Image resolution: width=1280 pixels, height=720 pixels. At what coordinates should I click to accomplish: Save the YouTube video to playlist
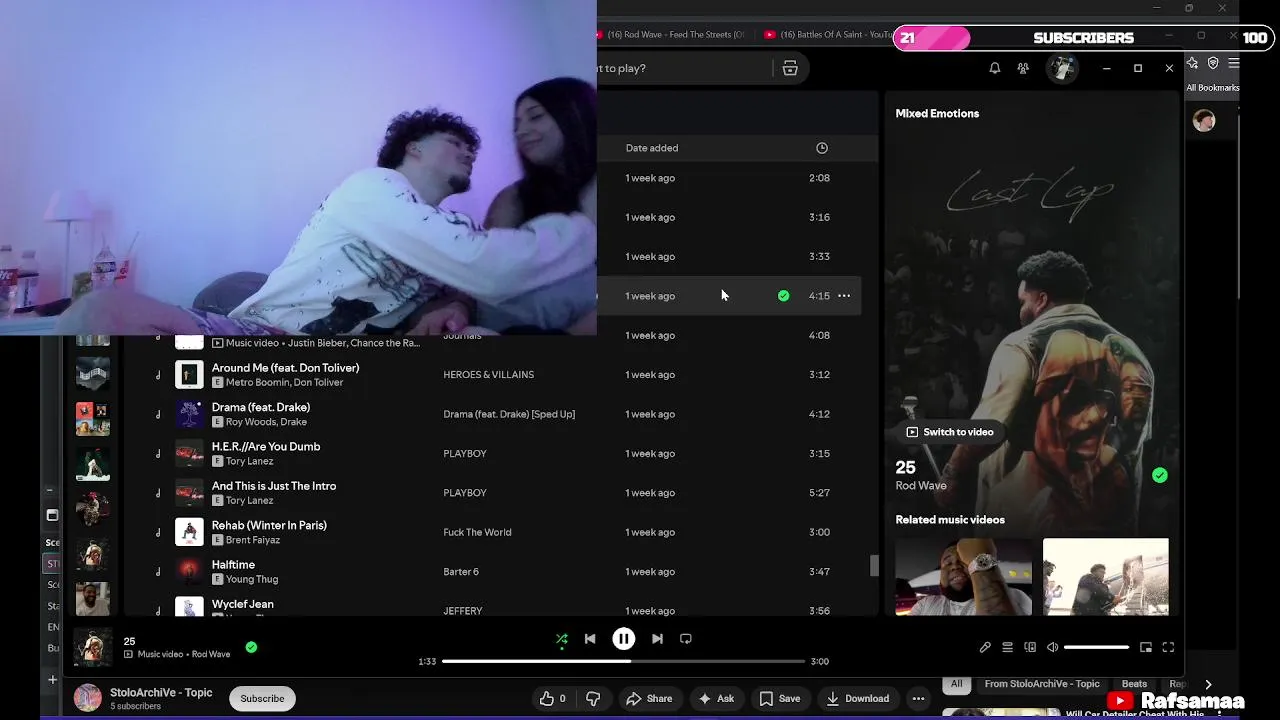click(779, 699)
